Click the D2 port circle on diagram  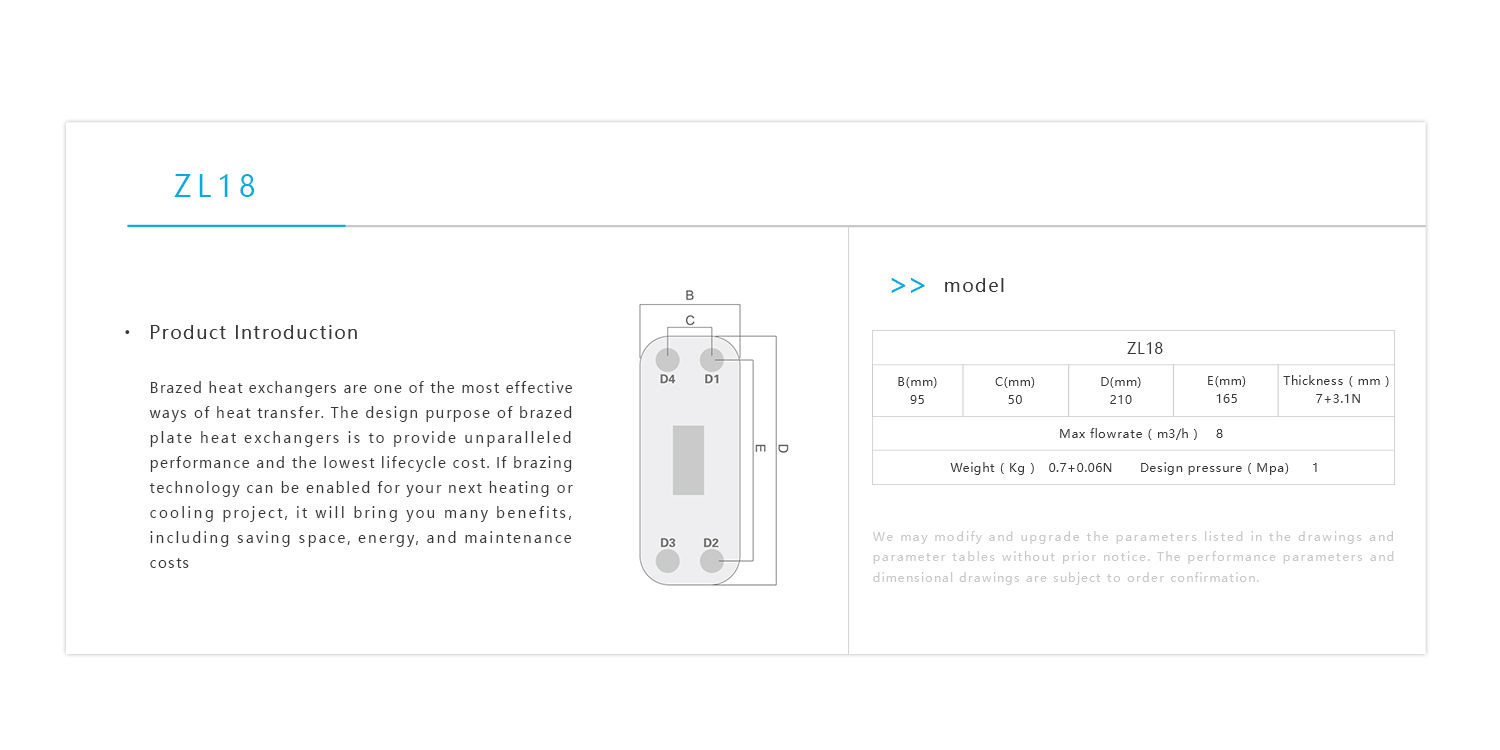tap(711, 561)
